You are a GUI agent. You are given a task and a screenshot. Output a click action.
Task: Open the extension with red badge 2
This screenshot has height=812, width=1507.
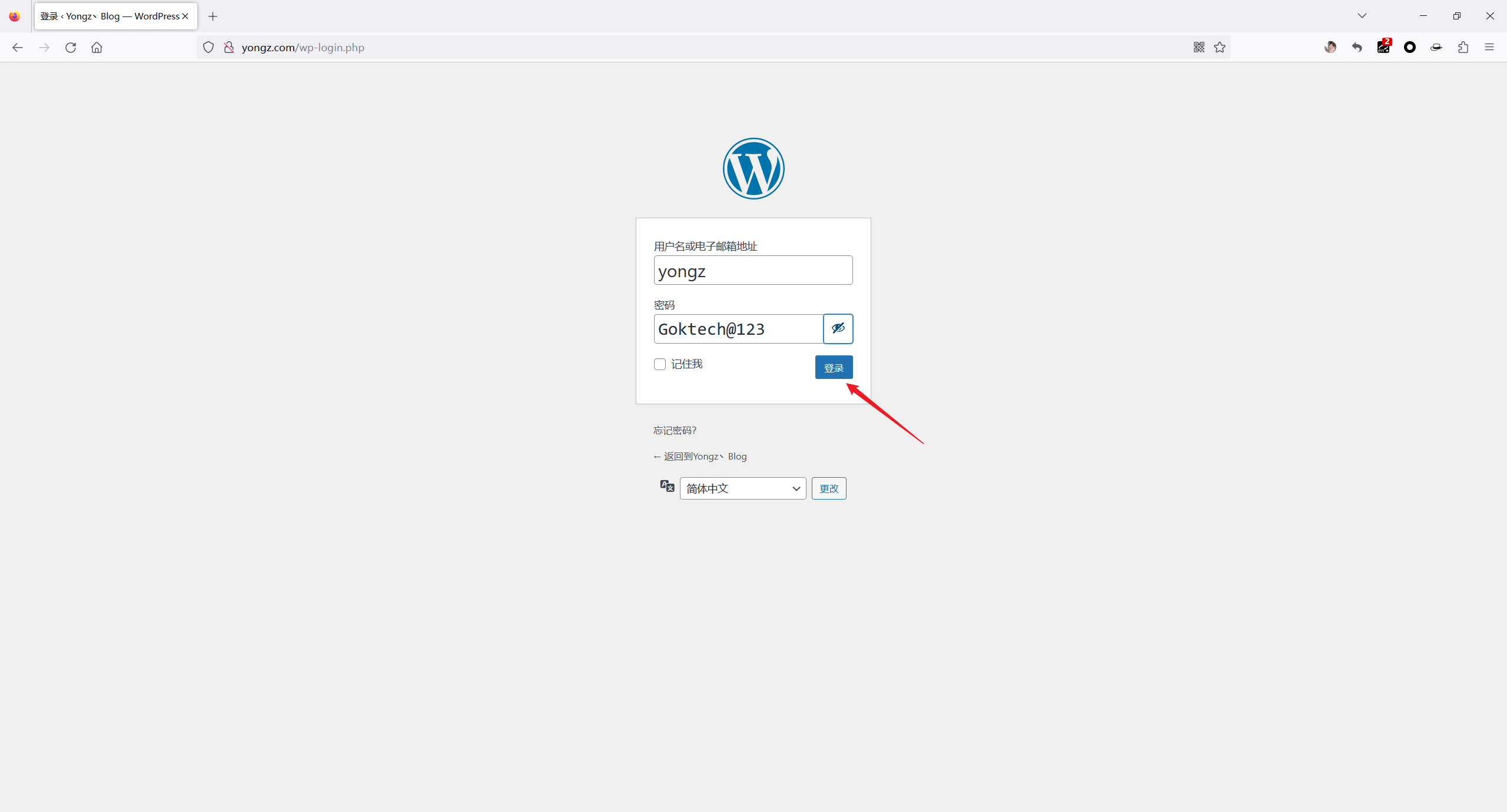(x=1383, y=46)
